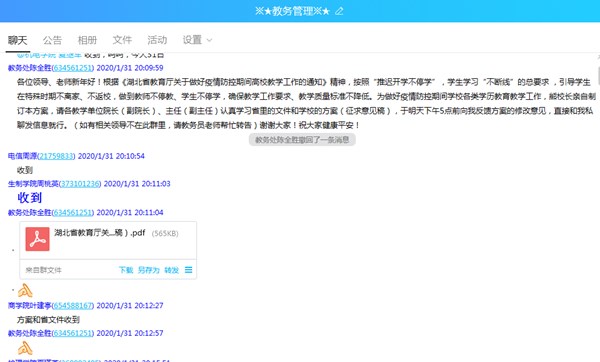Open the 公告 tab
The image size is (600, 362).
click(x=52, y=40)
